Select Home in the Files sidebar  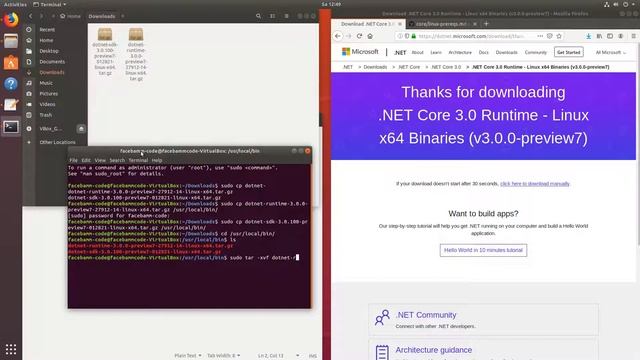click(x=46, y=40)
